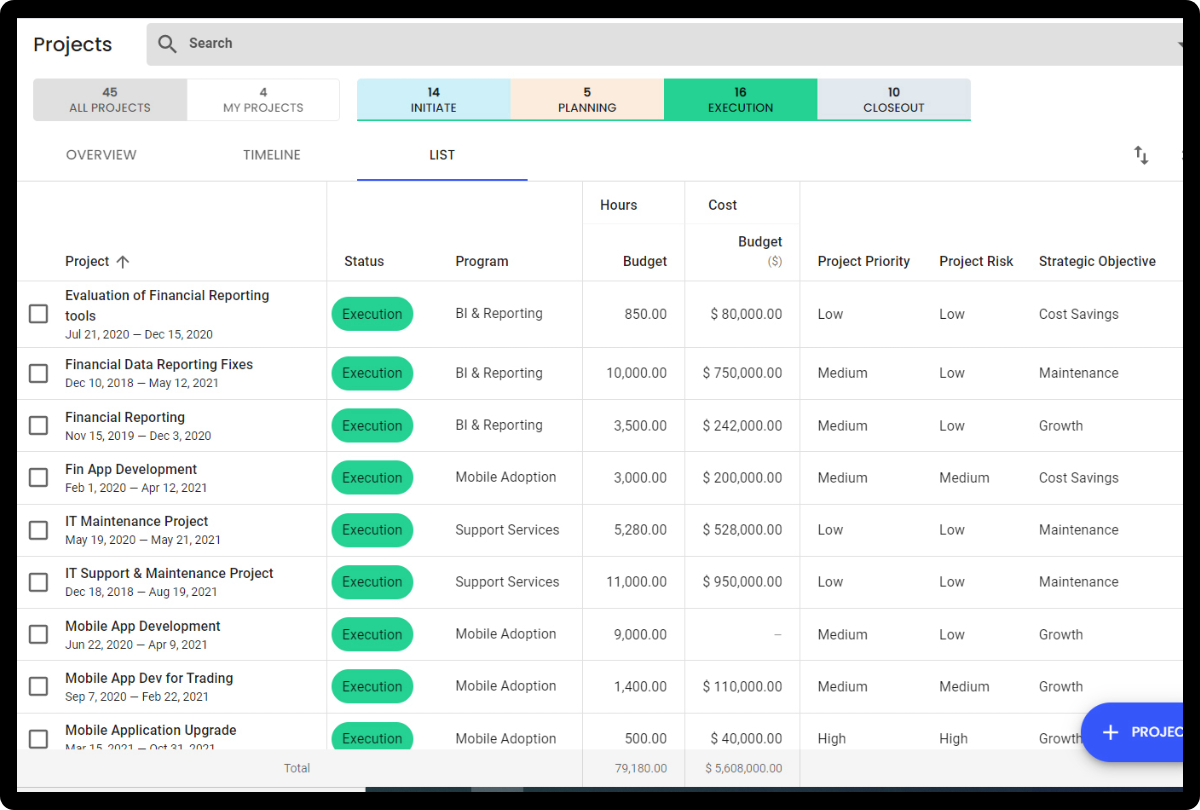1200x810 pixels.
Task: Click Support Services program in IT Maintenance row
Action: (507, 530)
